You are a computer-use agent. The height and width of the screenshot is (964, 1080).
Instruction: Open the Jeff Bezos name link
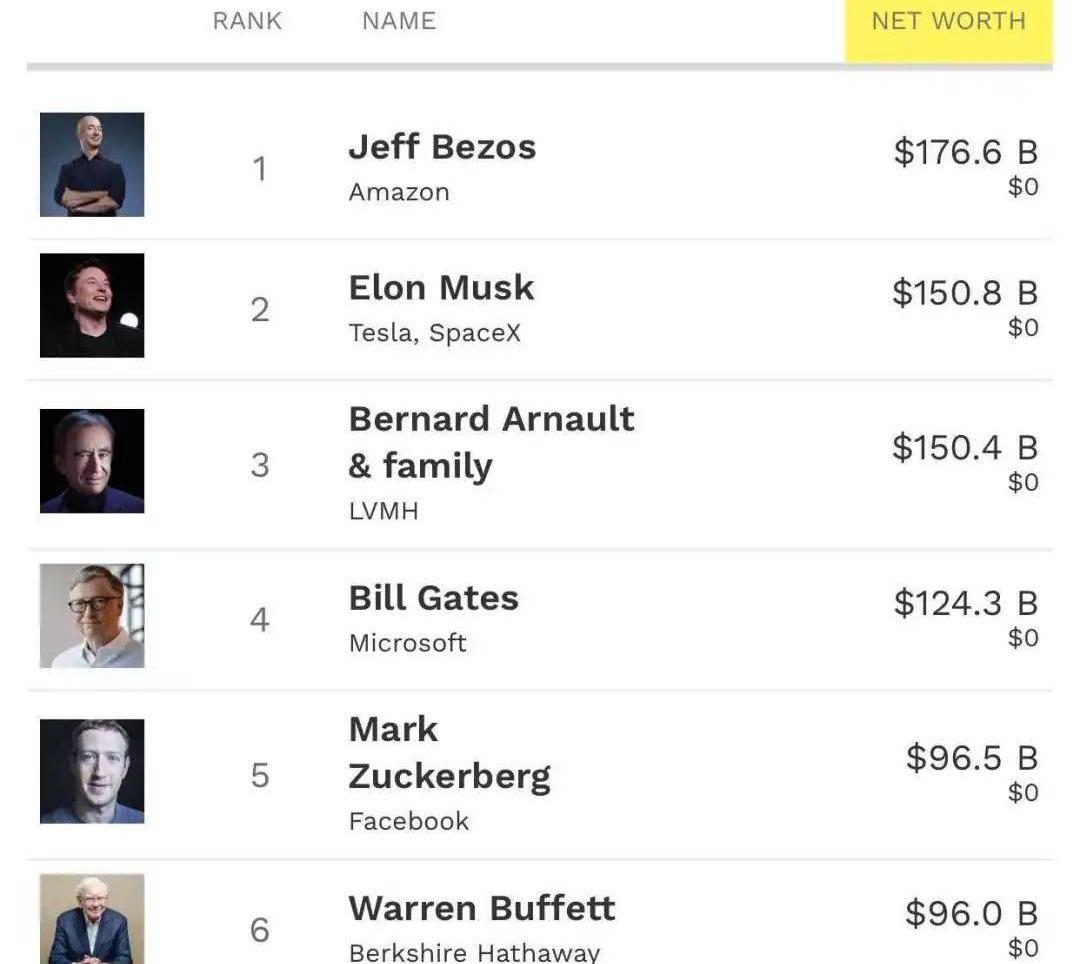pyautogui.click(x=442, y=147)
